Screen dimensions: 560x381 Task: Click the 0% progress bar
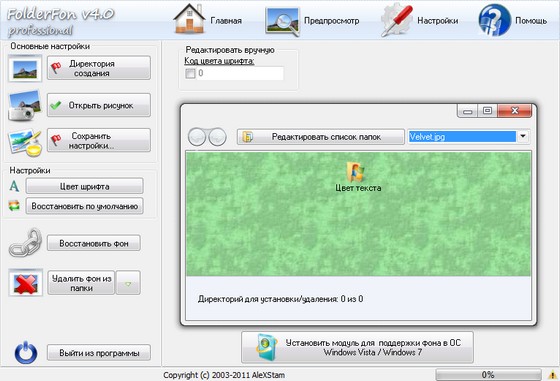pyautogui.click(x=488, y=375)
